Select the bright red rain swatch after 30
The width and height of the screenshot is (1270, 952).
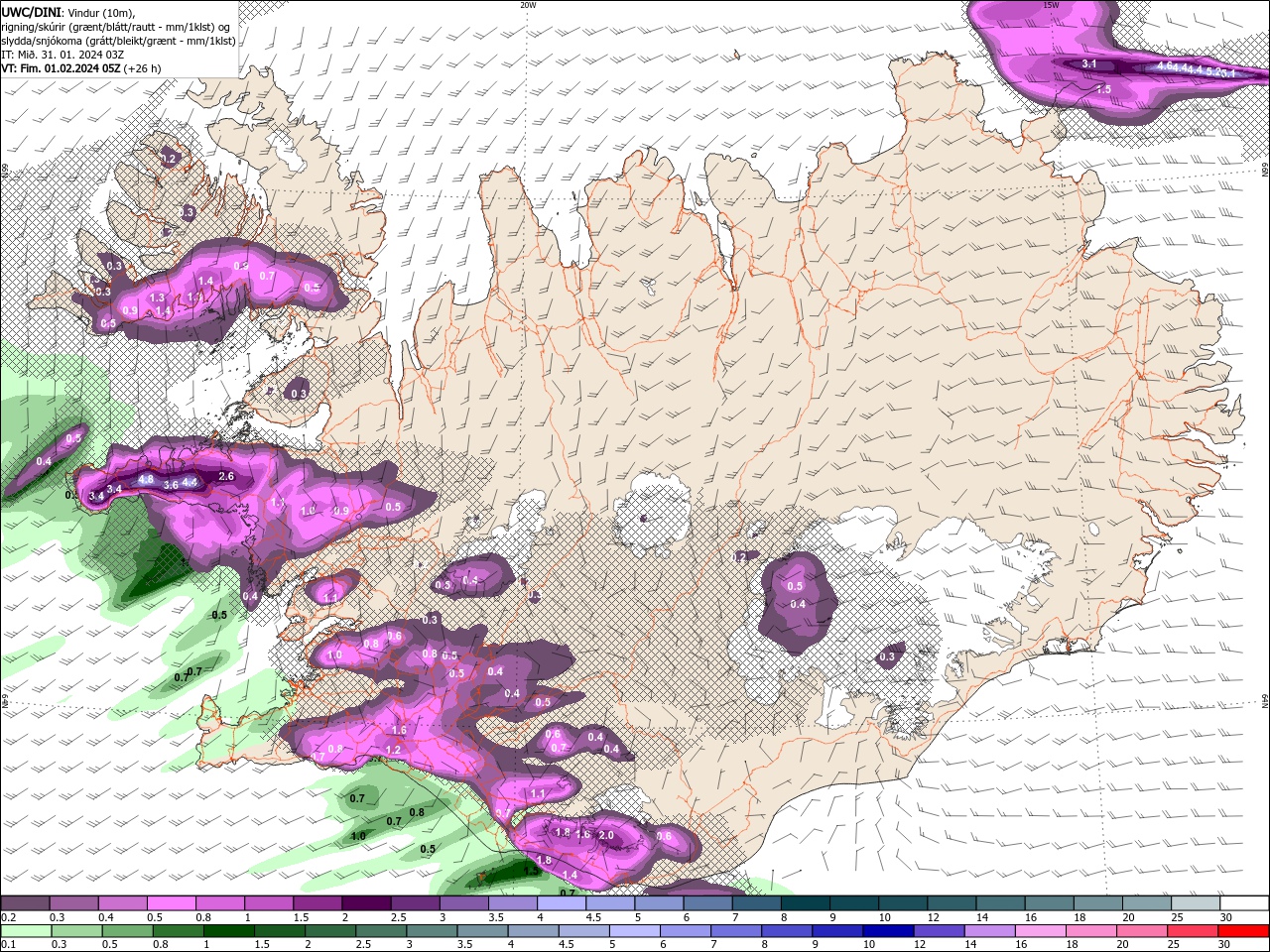[x=1242, y=930]
